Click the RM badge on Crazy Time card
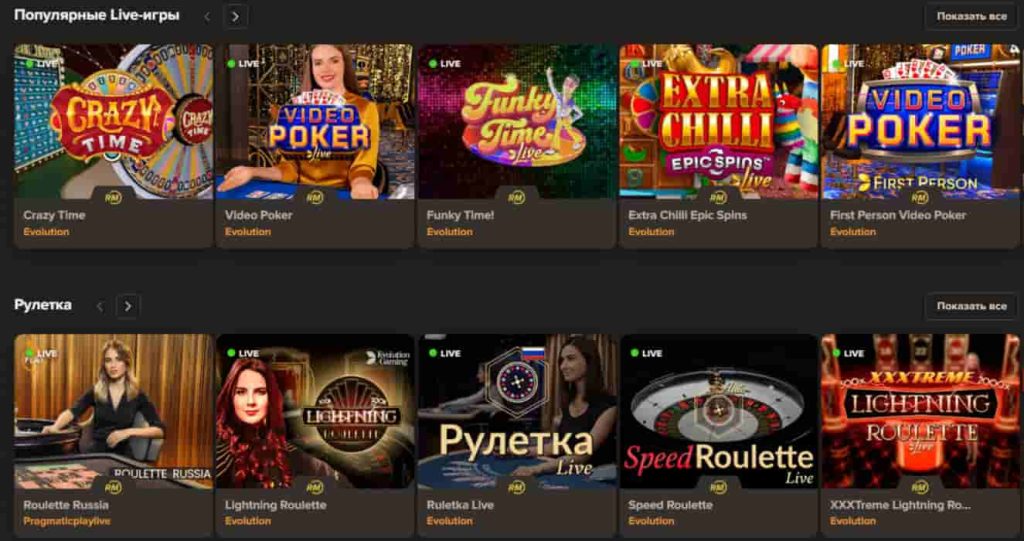 113,197
